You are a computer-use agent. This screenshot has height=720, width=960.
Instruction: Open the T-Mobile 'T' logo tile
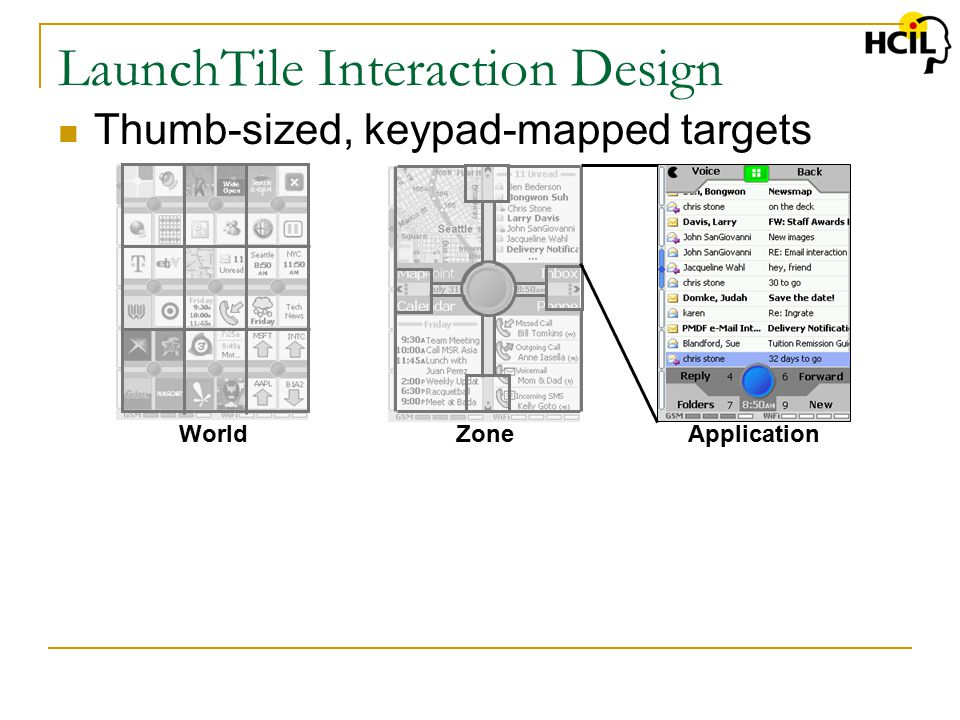(x=138, y=263)
